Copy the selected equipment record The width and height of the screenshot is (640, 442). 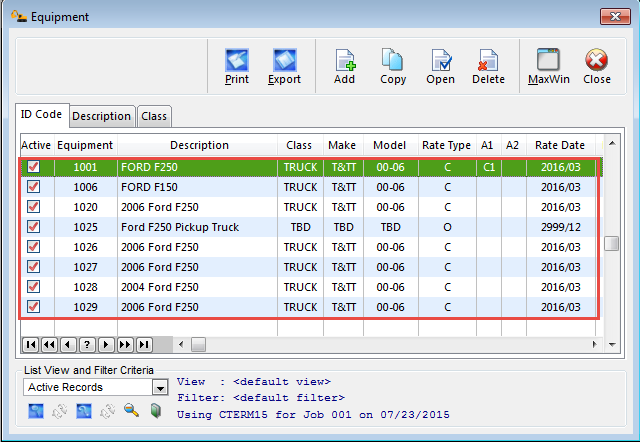(393, 66)
